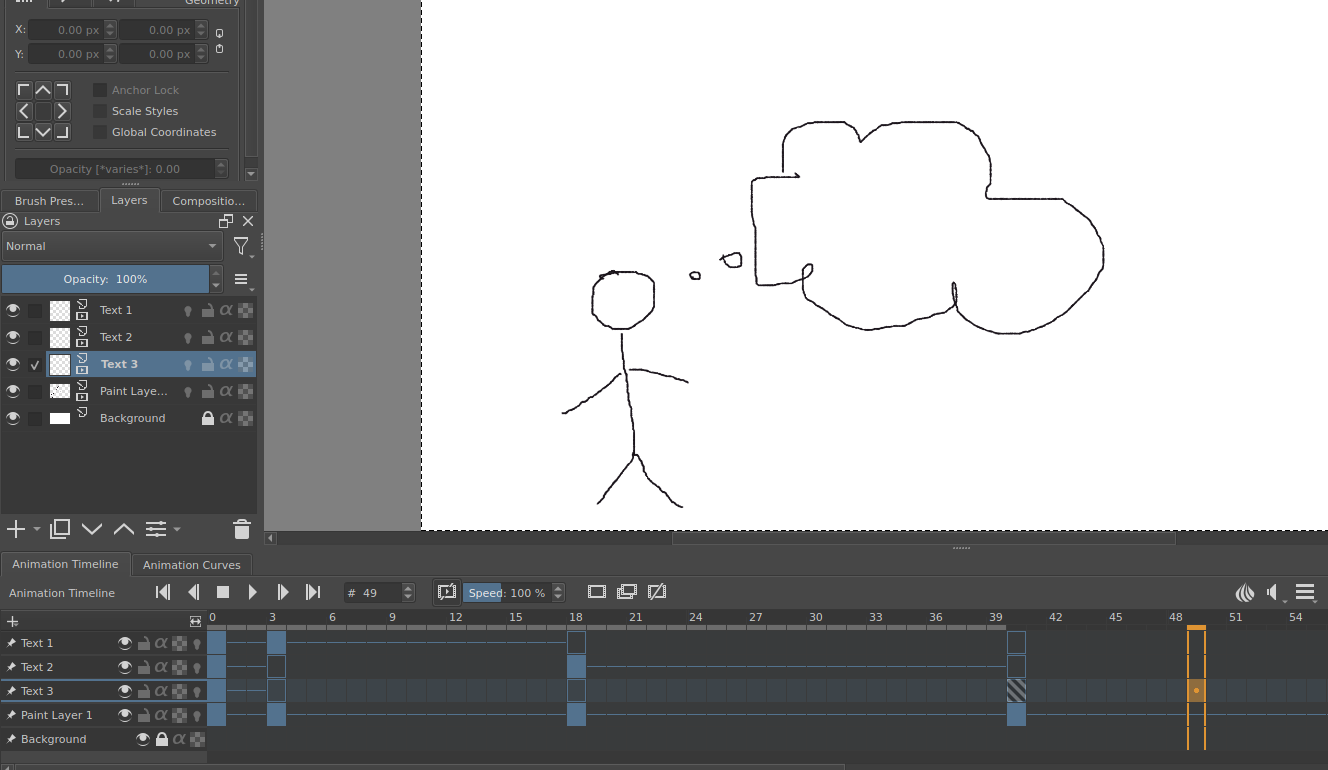The width and height of the screenshot is (1328, 770).
Task: Open the layer filter dropdown
Action: [x=242, y=246]
